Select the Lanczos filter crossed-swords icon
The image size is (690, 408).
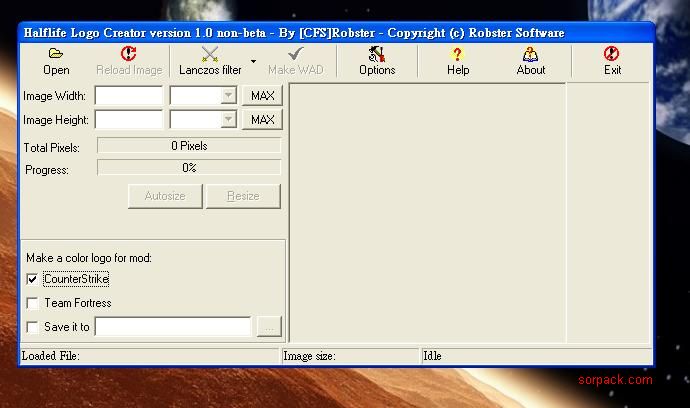[x=210, y=54]
